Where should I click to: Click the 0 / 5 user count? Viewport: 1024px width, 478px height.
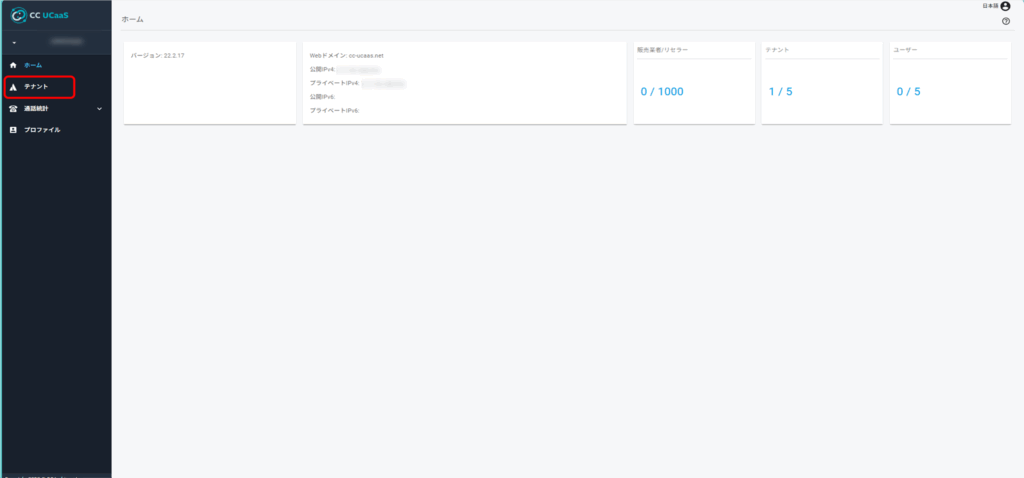click(x=907, y=91)
